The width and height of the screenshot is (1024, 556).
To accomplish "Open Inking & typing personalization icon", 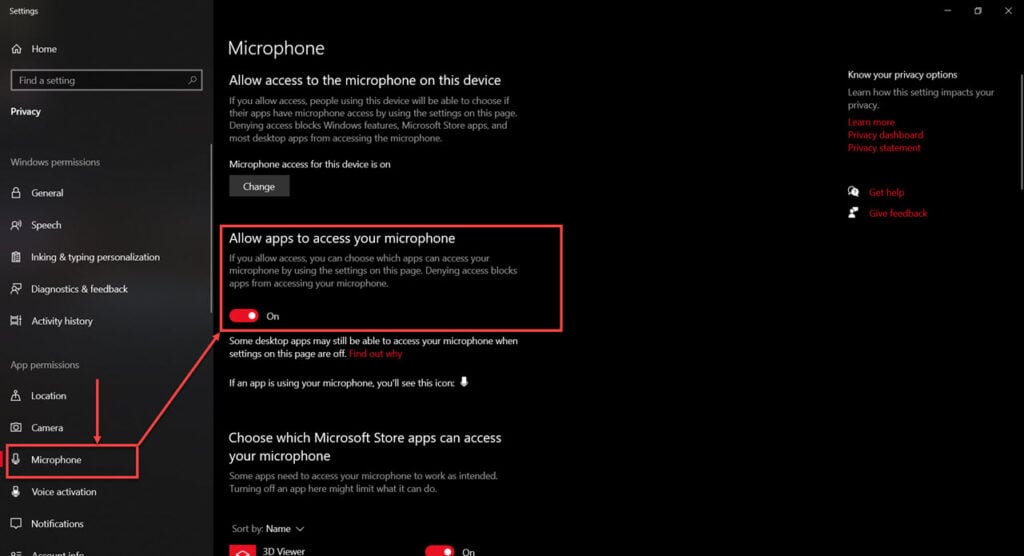I will (x=16, y=257).
